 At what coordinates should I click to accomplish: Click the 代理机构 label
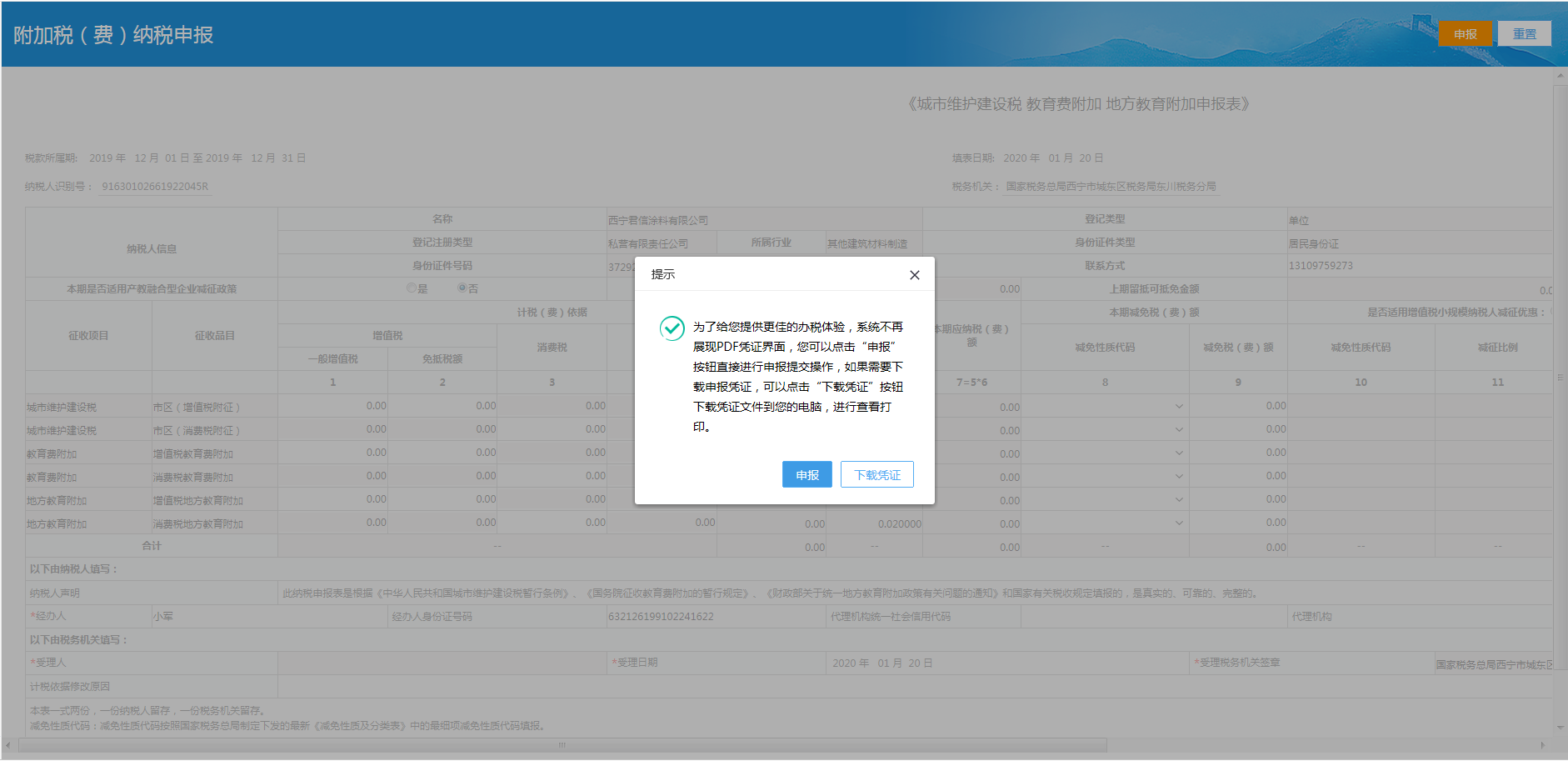click(x=1312, y=617)
